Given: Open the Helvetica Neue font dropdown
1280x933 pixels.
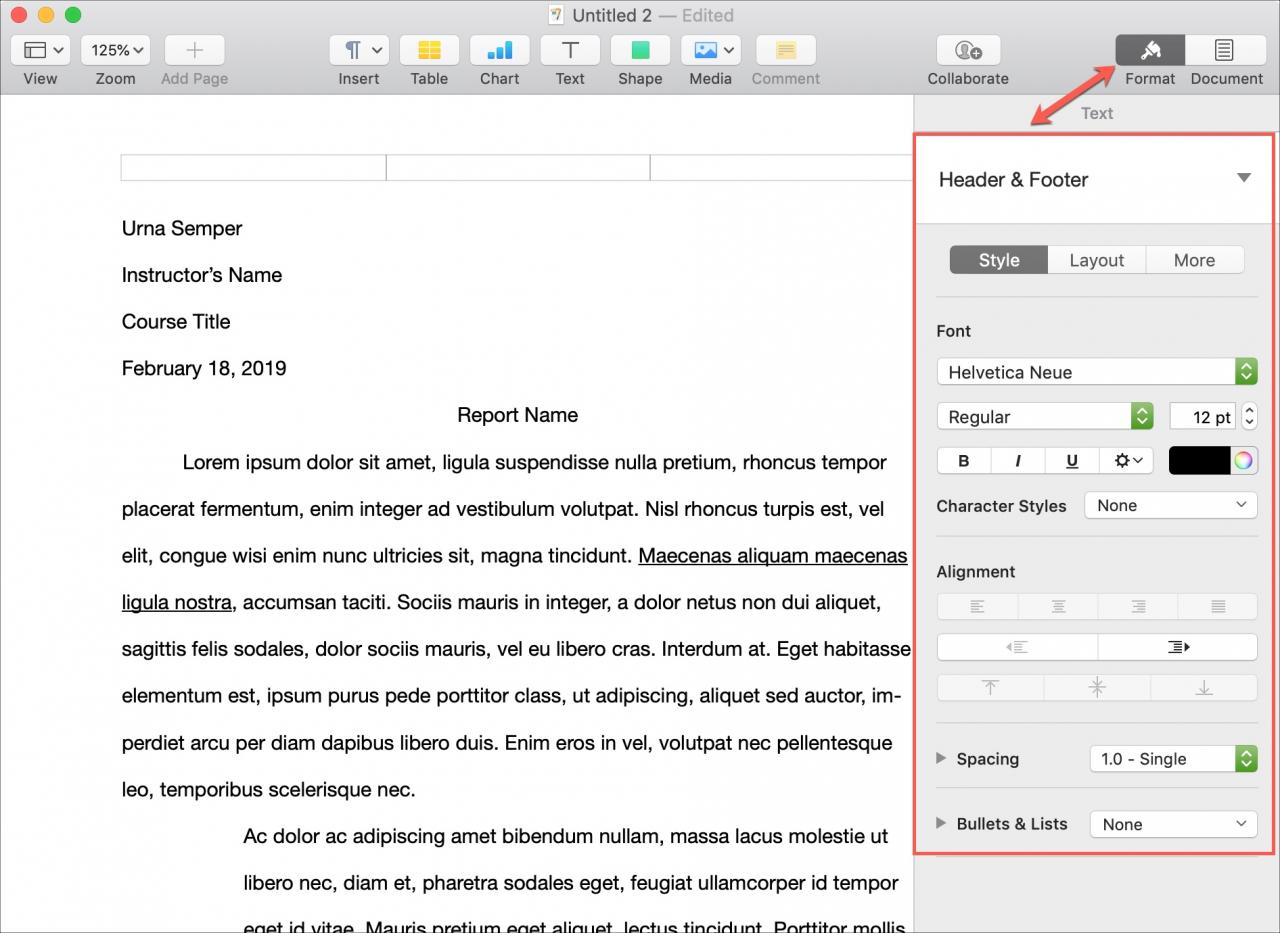Looking at the screenshot, I should pyautogui.click(x=1097, y=372).
